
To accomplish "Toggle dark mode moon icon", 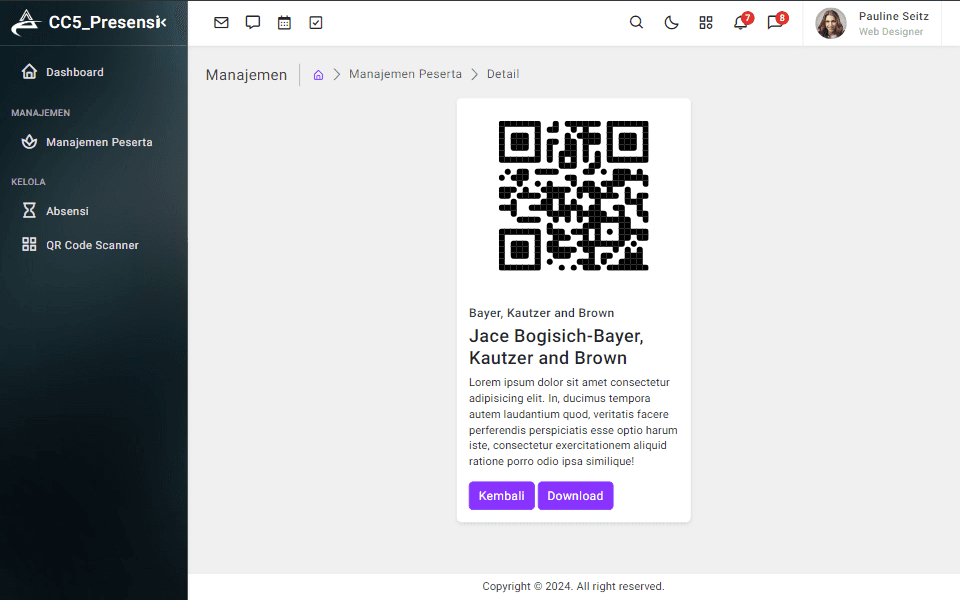I will [671, 23].
